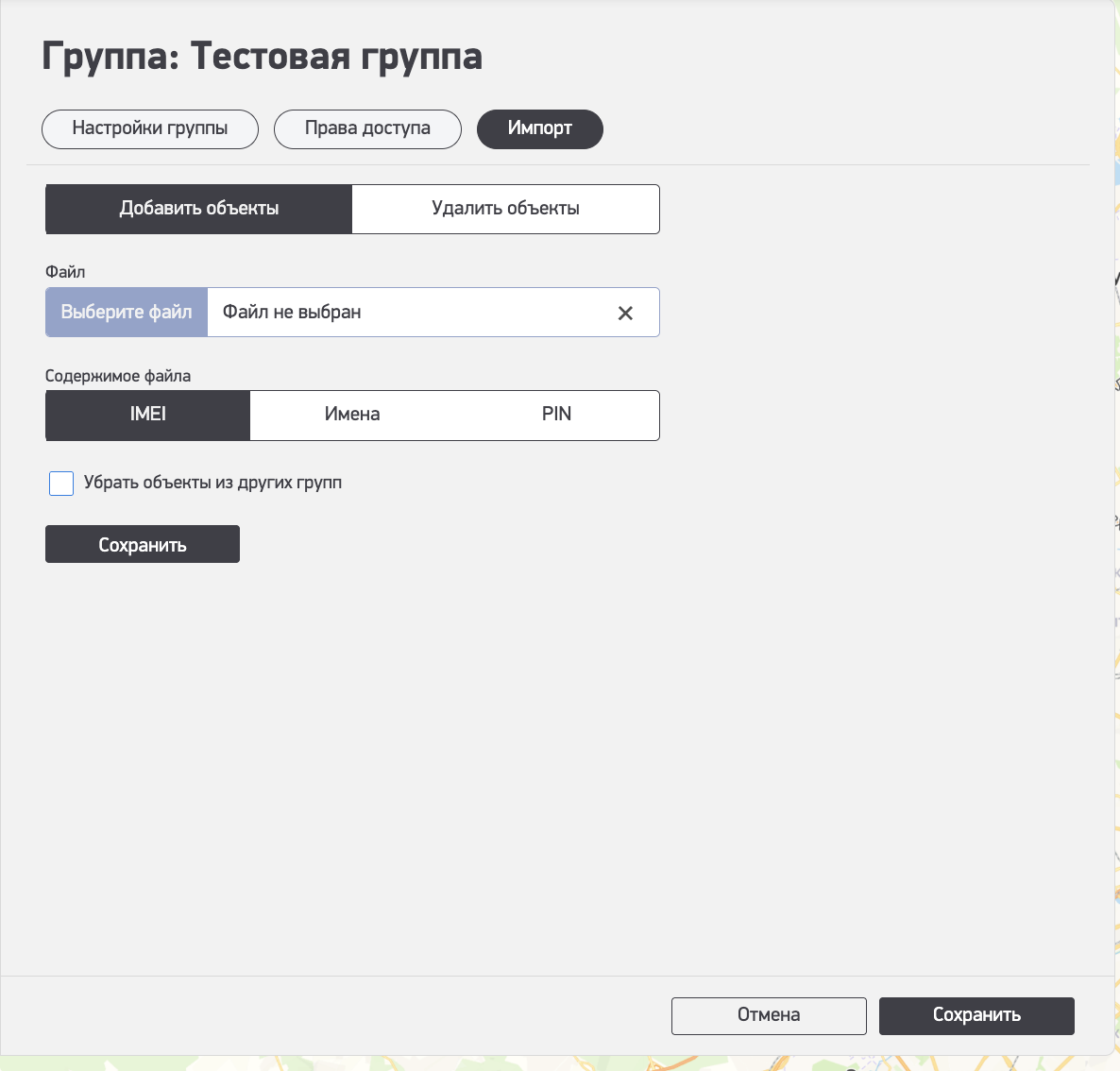1120x1071 pixels.
Task: Click the footer Сохранить button beside Отмена
Action: (976, 1015)
